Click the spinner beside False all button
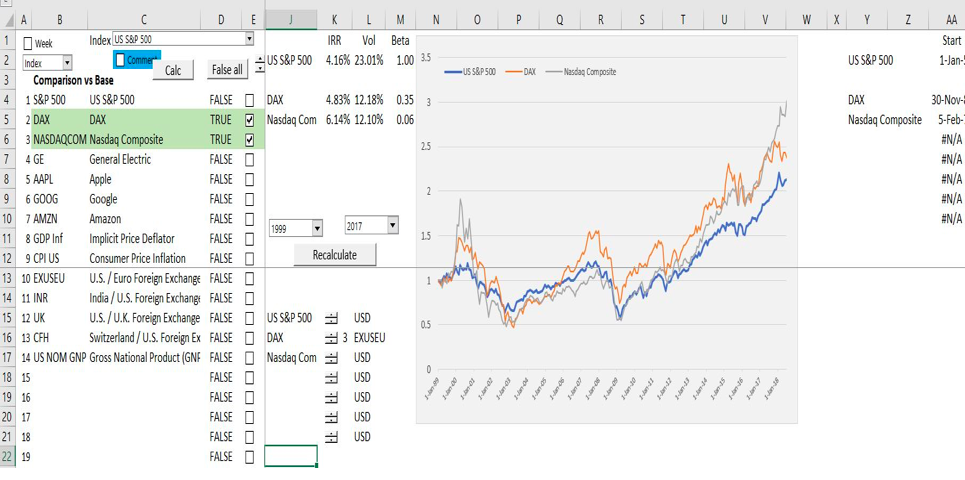 pos(260,63)
